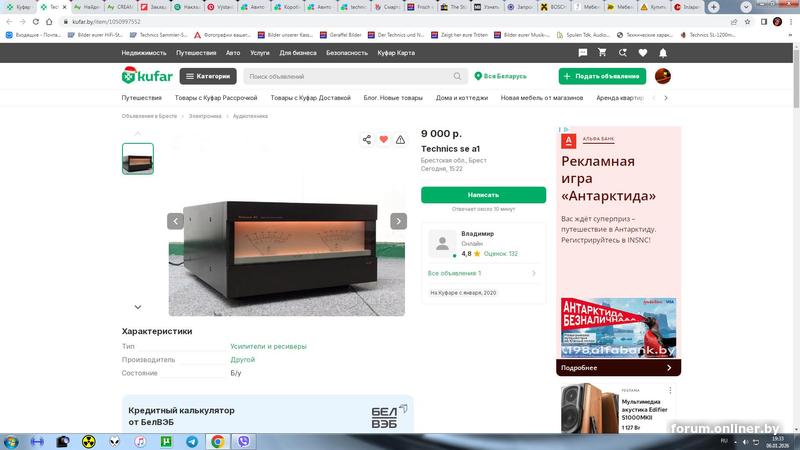Image resolution: width=800 pixels, height=450 pixels.
Task: Open Электроника breadcrumb link
Action: click(x=205, y=116)
